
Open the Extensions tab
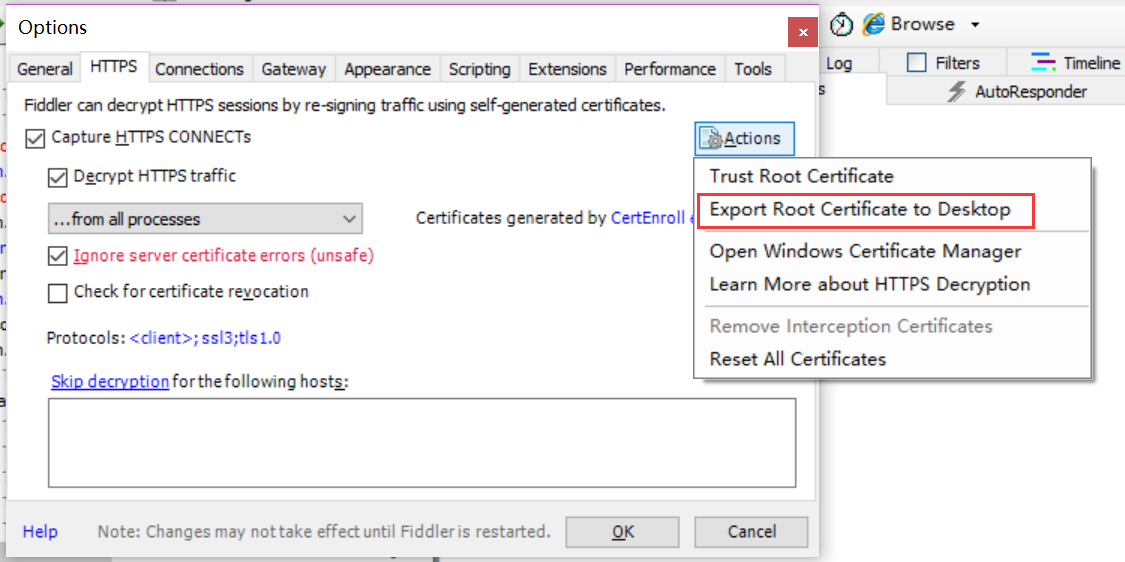(568, 69)
